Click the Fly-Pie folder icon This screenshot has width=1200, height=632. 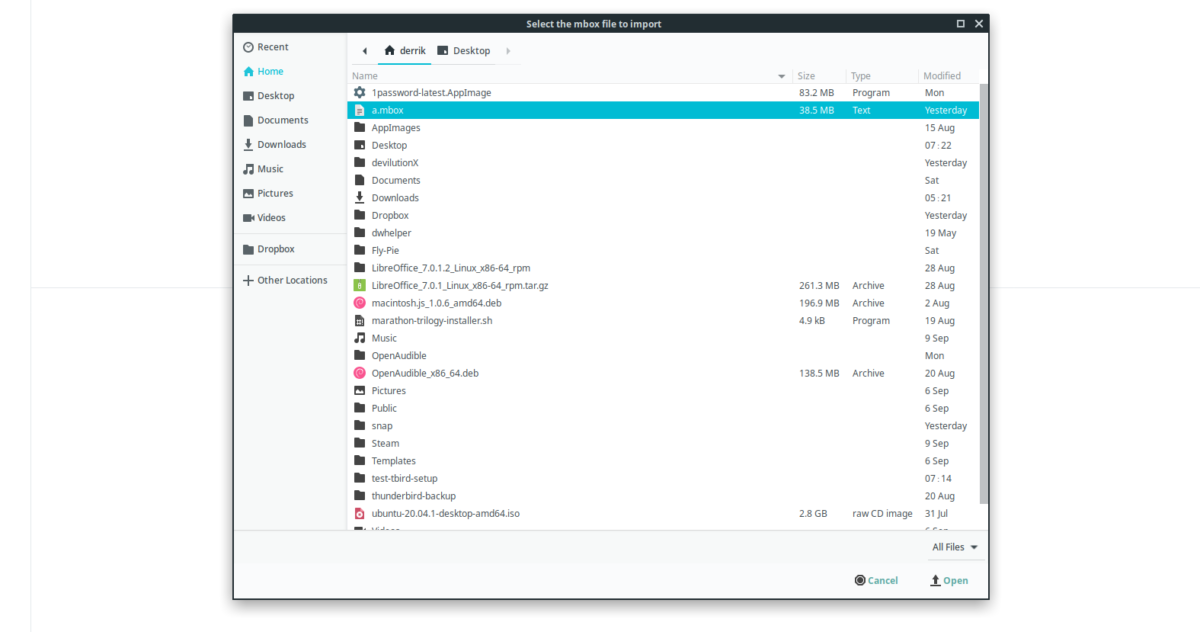tap(360, 250)
